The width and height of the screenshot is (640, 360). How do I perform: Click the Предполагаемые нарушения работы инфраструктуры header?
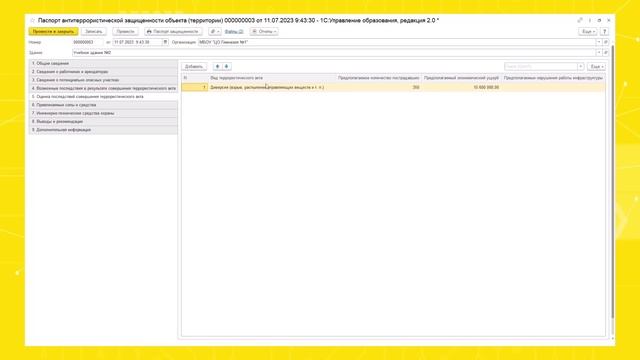pyautogui.click(x=553, y=78)
